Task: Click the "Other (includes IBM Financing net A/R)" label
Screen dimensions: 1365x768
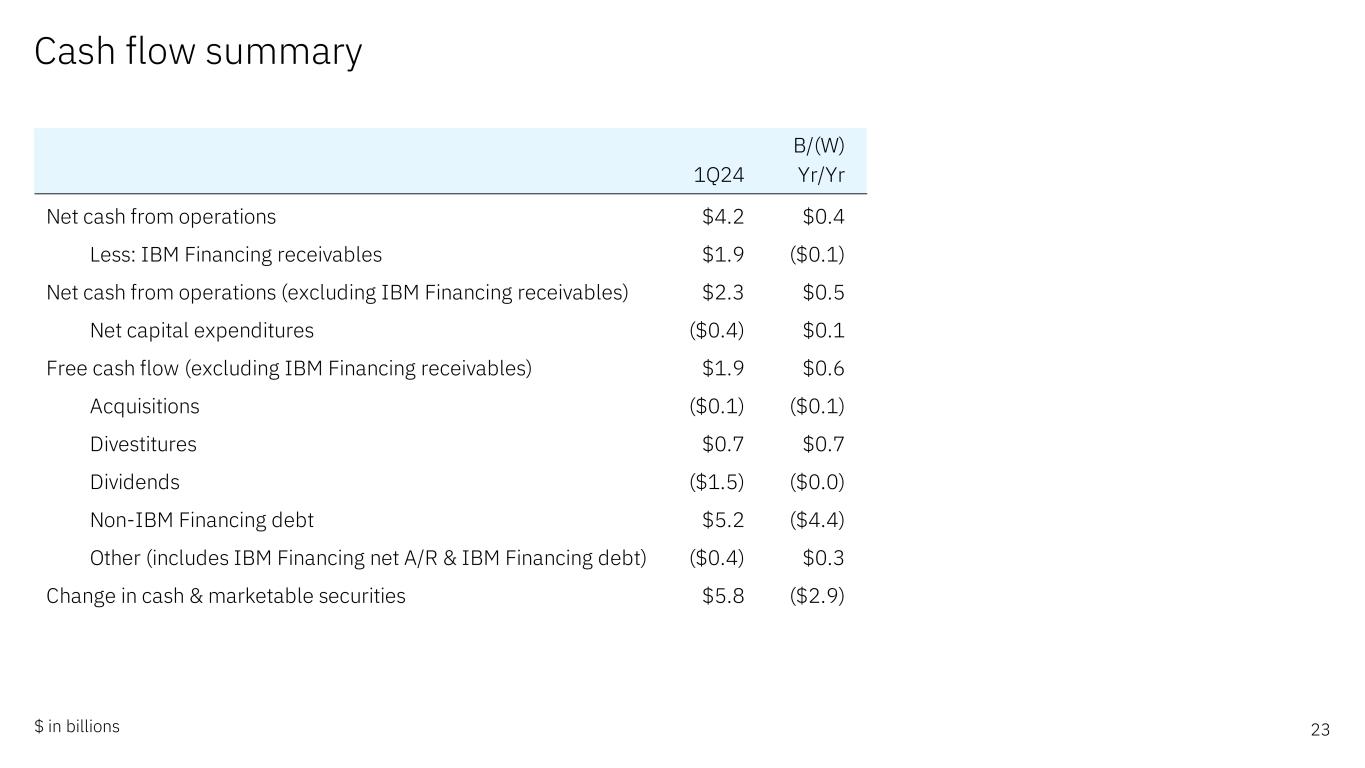Action: point(367,559)
